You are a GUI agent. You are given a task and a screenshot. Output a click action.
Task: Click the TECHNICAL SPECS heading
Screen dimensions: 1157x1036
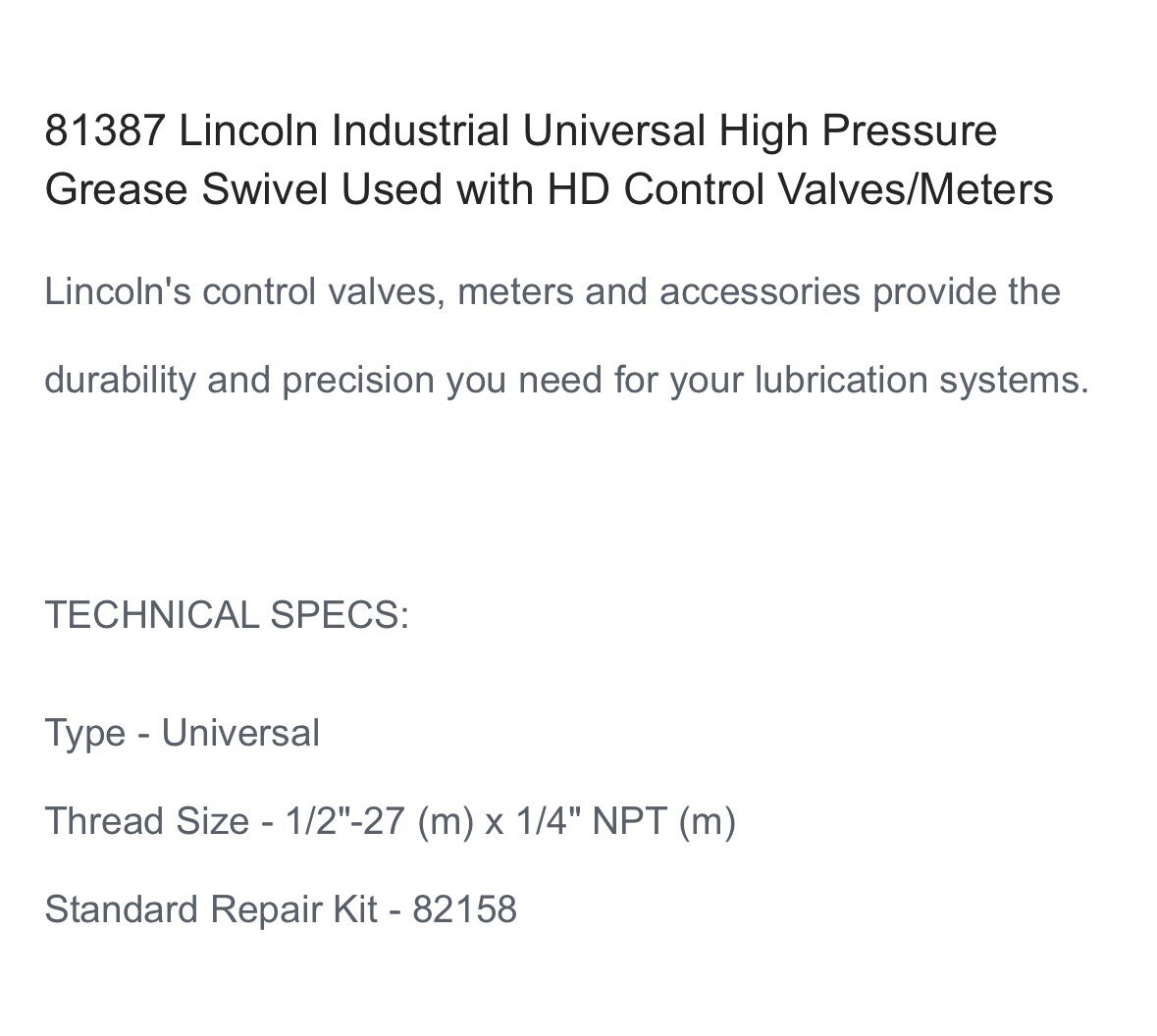(227, 615)
